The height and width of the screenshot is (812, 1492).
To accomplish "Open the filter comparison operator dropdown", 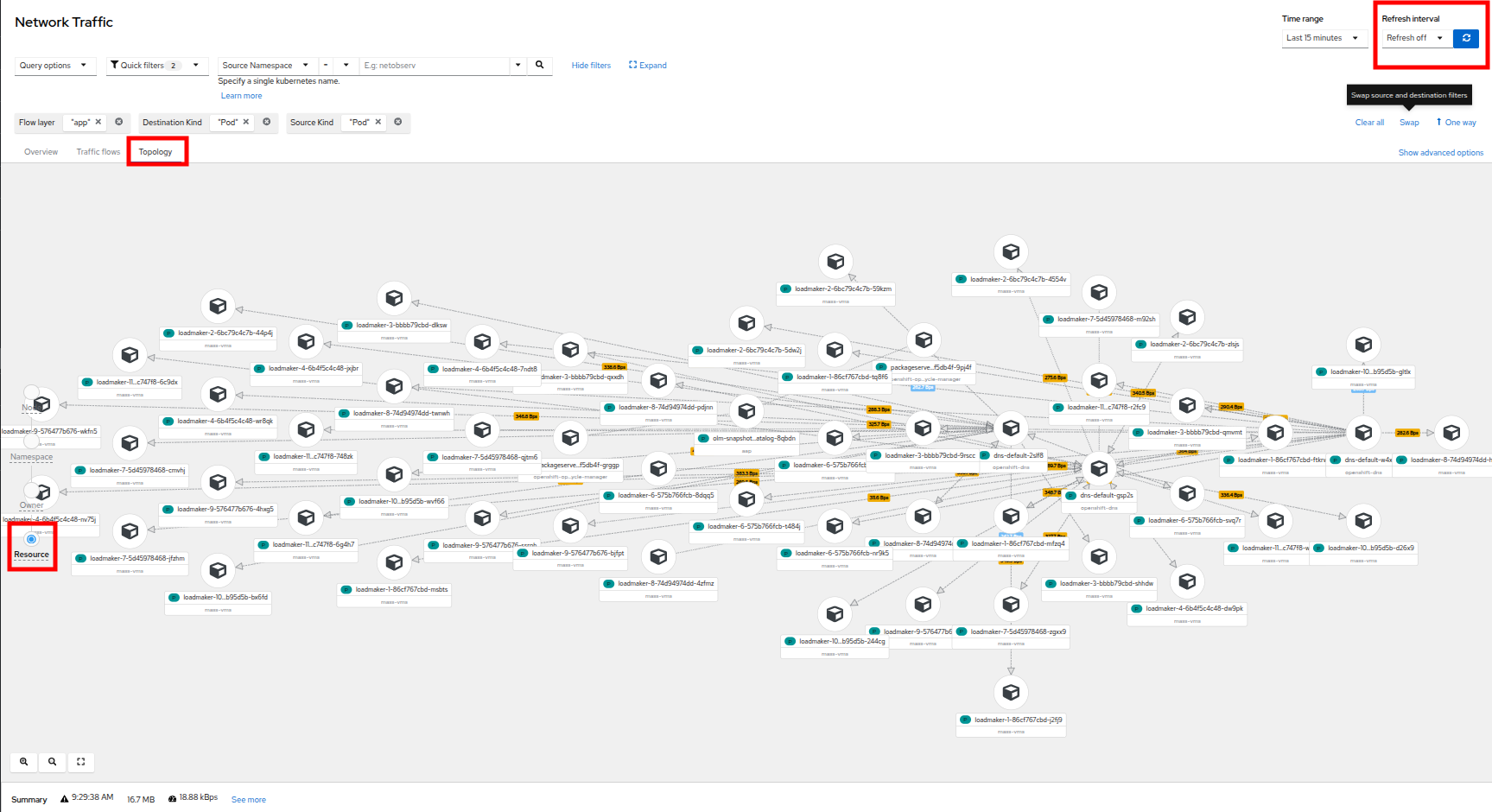I will tap(338, 66).
